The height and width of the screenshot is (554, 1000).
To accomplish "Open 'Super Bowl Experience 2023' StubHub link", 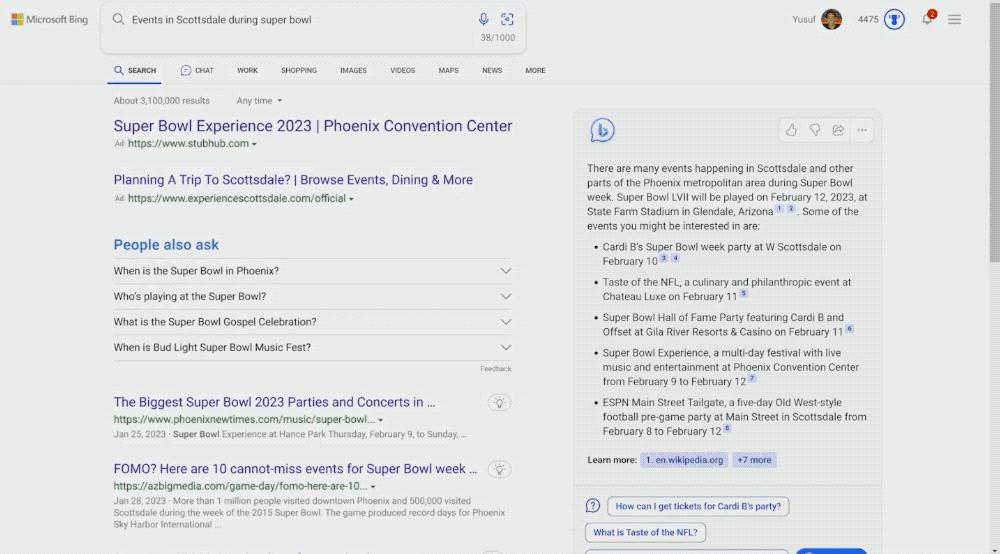I will (x=312, y=126).
